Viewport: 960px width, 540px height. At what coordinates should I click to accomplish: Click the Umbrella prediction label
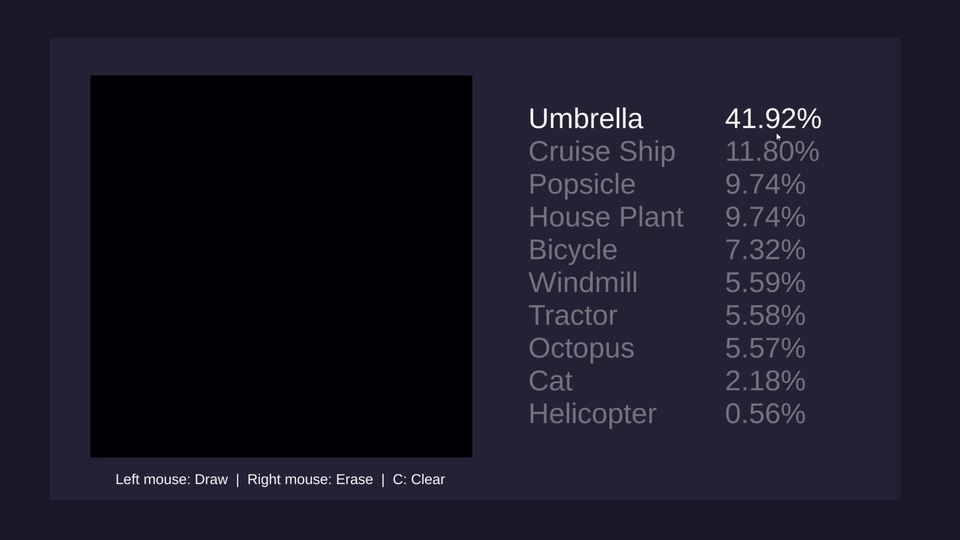[585, 119]
